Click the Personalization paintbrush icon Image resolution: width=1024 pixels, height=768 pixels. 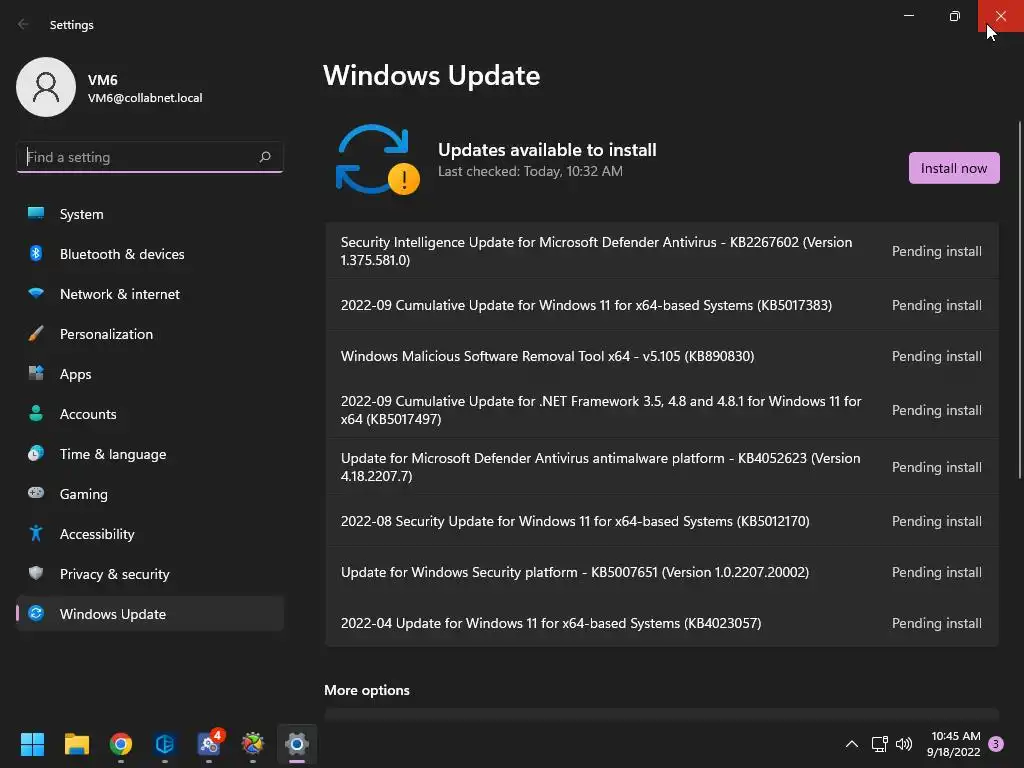(36, 334)
